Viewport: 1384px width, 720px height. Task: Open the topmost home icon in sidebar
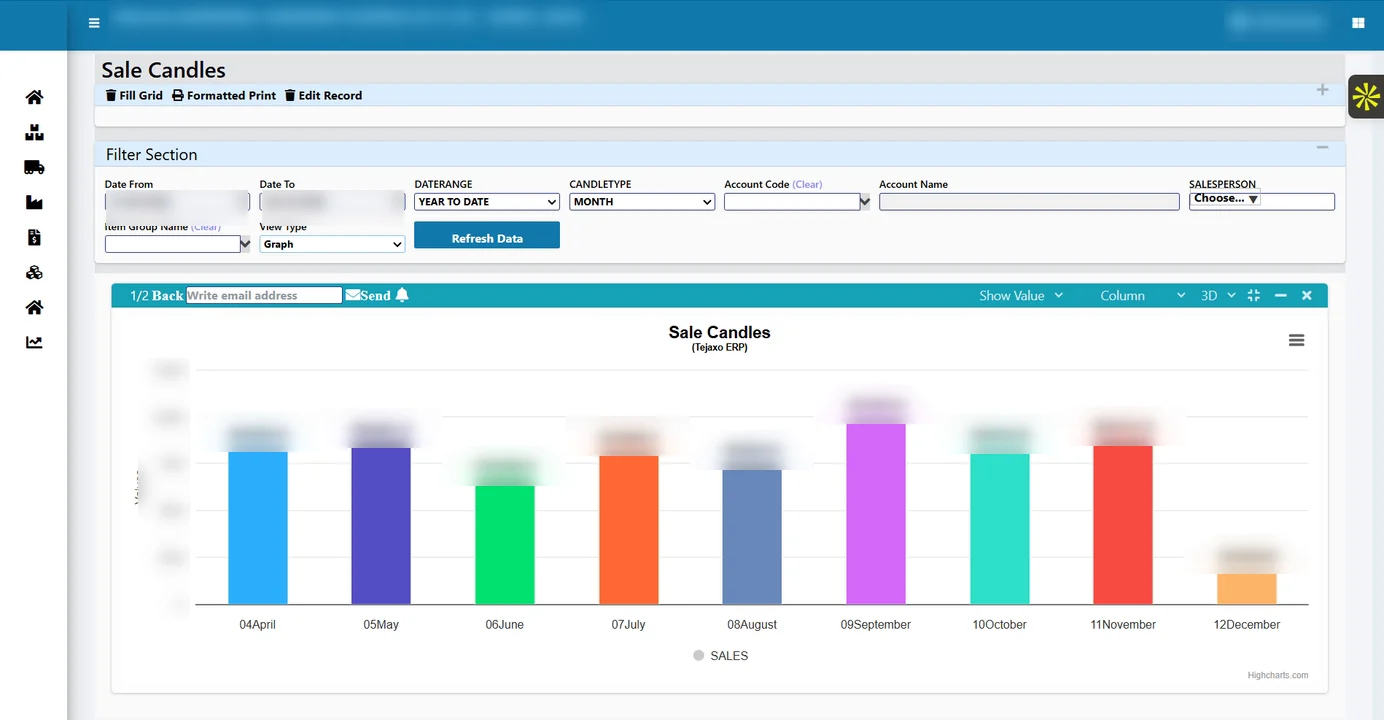pyautogui.click(x=34, y=97)
